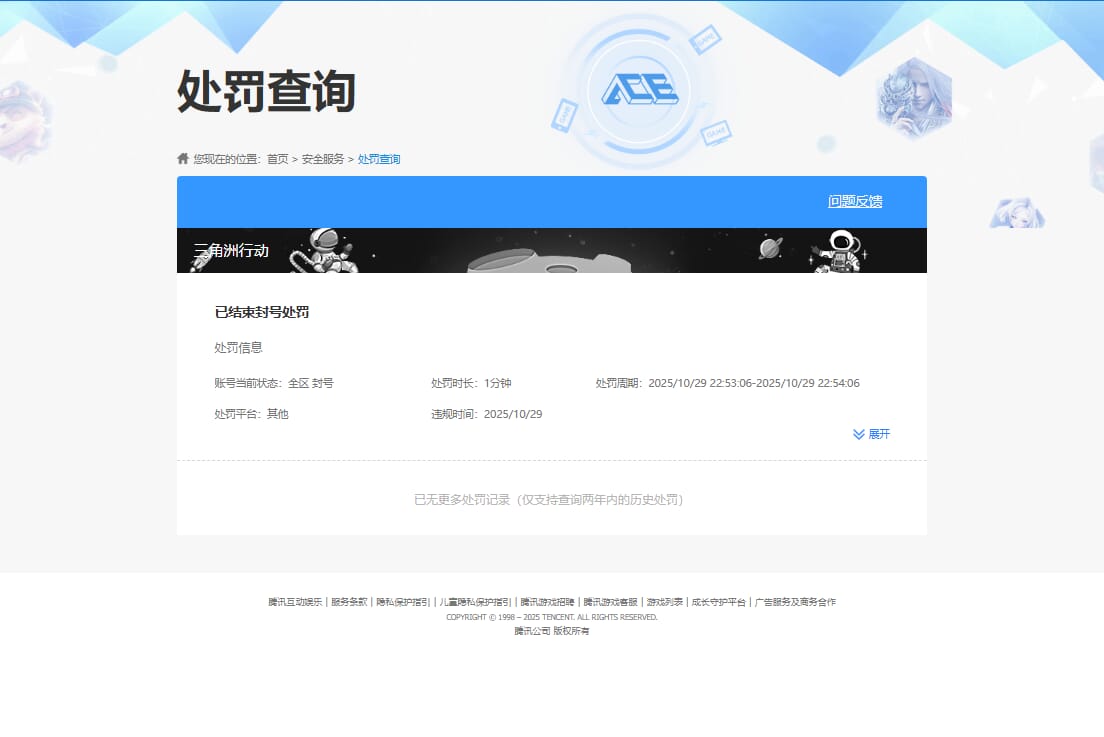Open the 首页 breadcrumb link

click(x=277, y=159)
